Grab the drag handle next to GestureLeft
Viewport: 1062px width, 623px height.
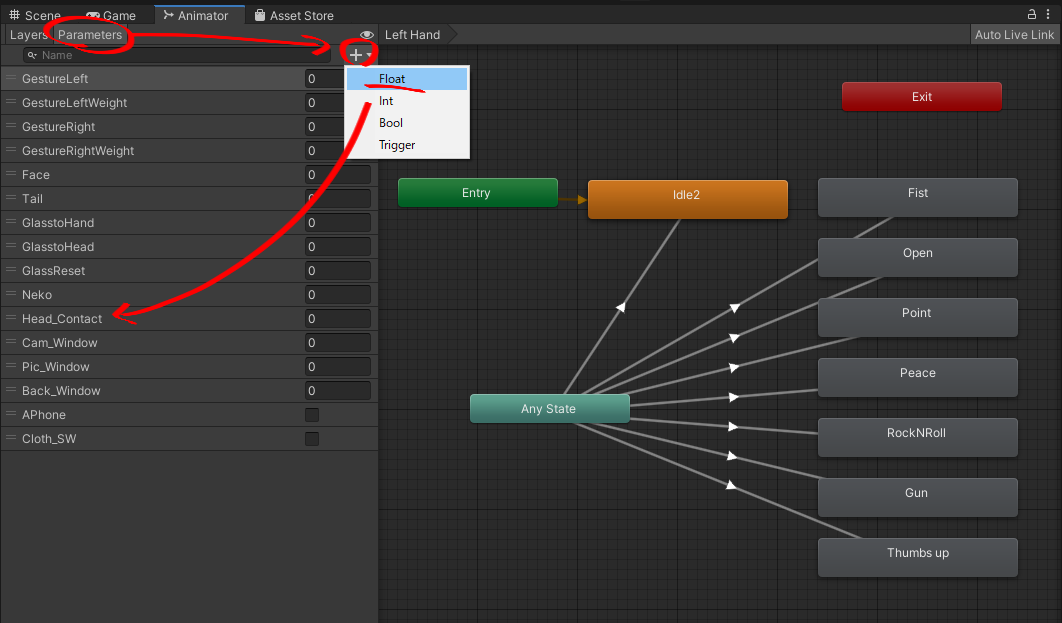point(12,79)
